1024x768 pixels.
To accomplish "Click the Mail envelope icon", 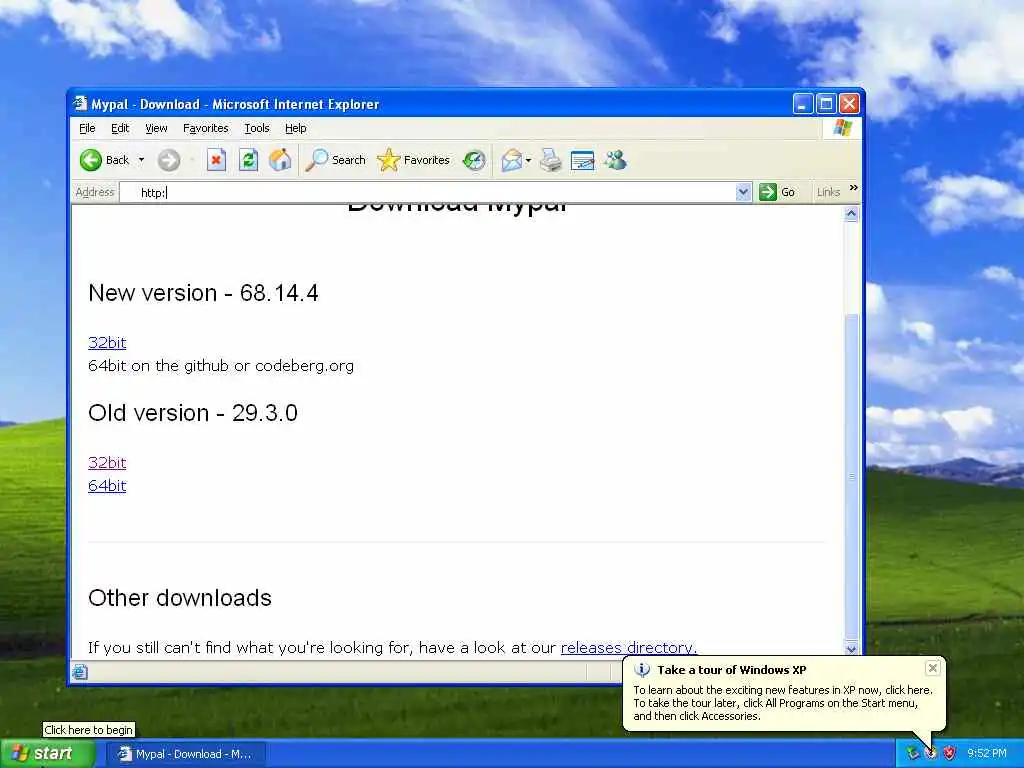I will [511, 160].
